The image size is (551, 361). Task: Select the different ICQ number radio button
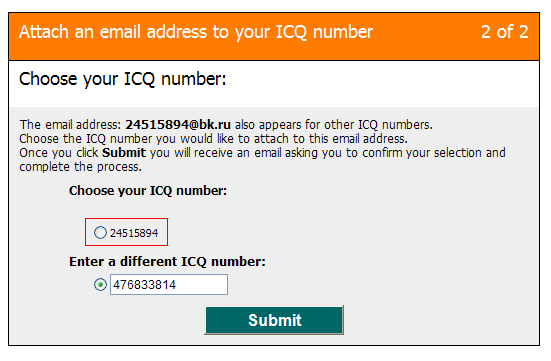tap(100, 284)
